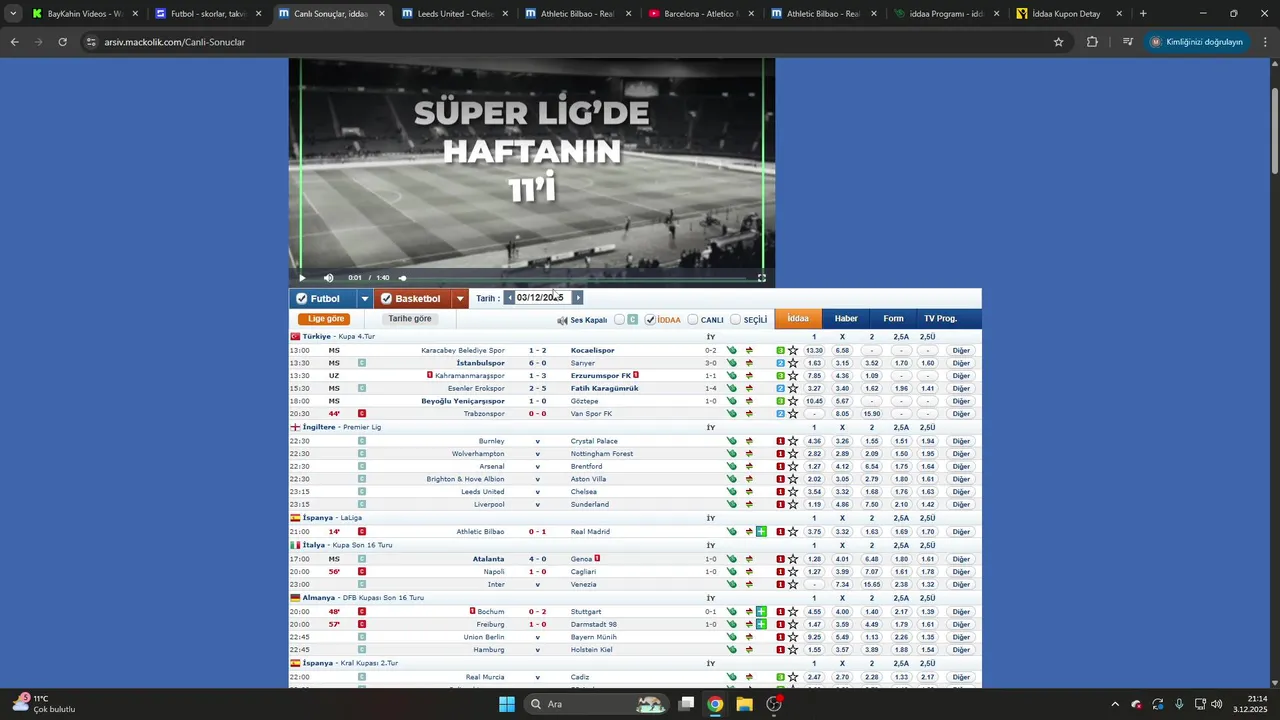Open Diğer odds for Leeds United match

coord(961,492)
